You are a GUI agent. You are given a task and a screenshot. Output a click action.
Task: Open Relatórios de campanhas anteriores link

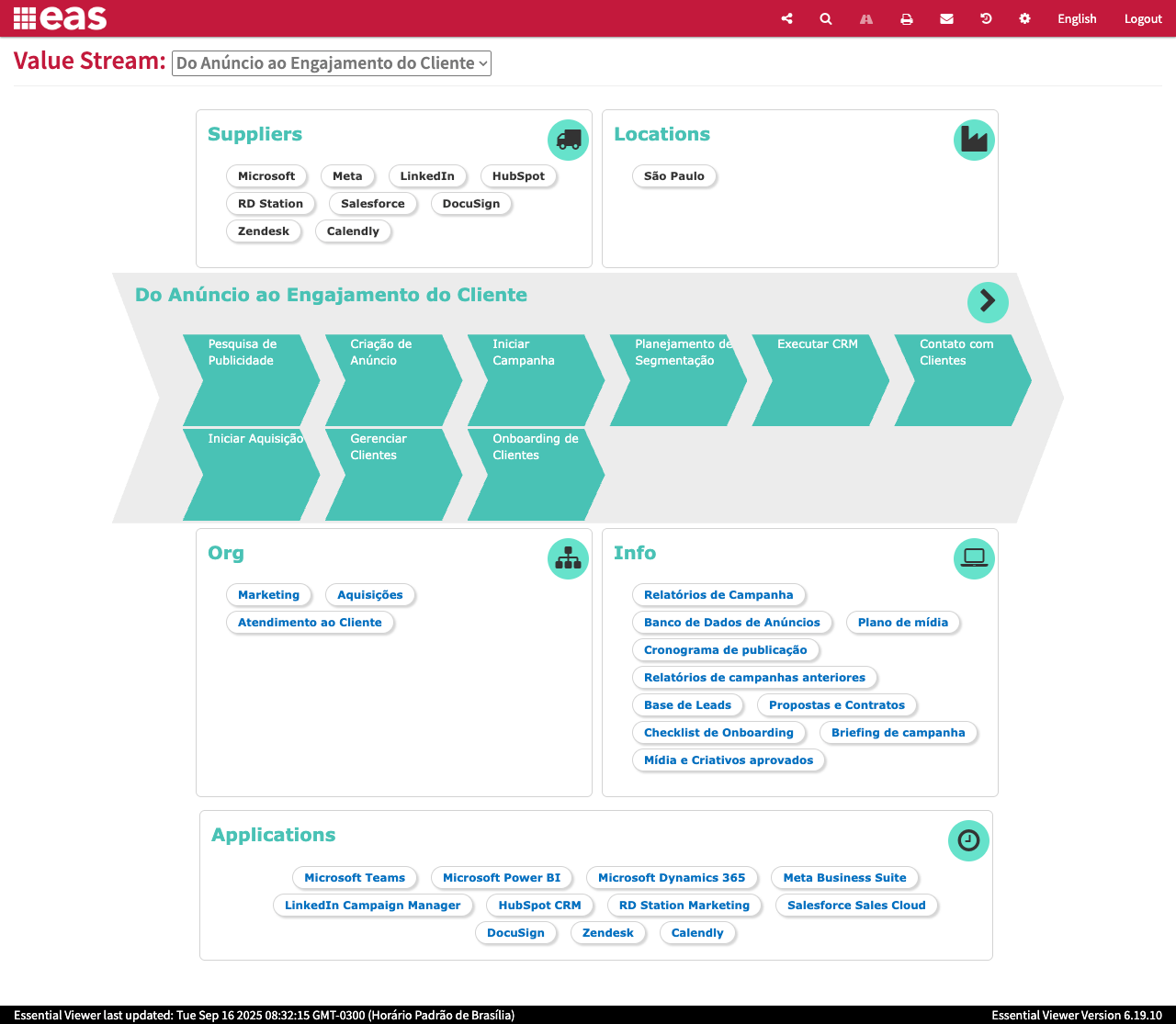tap(754, 678)
